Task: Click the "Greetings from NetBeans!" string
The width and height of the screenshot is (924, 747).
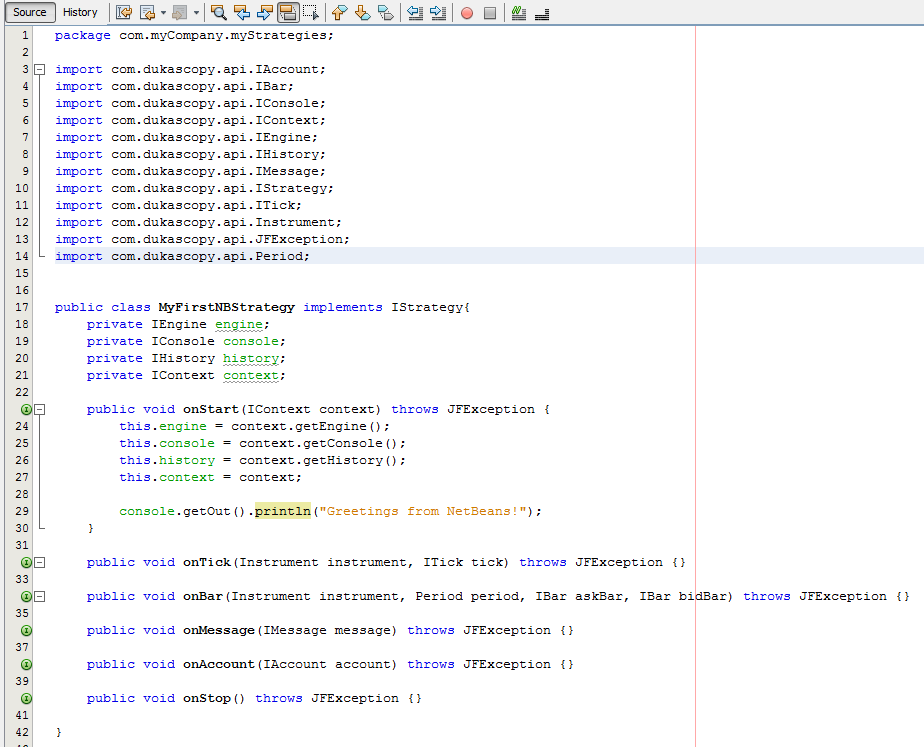Action: pyautogui.click(x=423, y=511)
